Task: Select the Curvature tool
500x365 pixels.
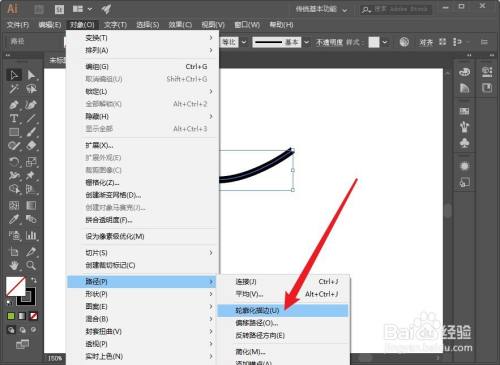Action: [x=31, y=104]
